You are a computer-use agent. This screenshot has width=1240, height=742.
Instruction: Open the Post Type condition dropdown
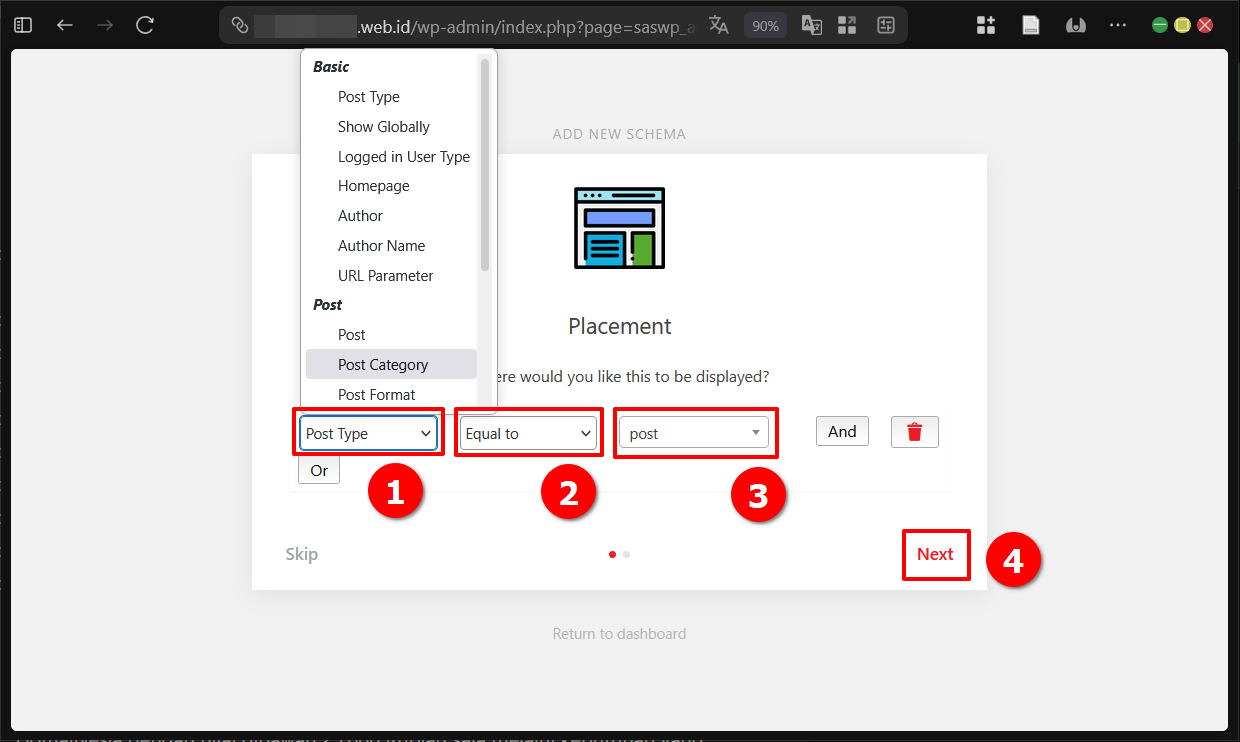(x=369, y=432)
